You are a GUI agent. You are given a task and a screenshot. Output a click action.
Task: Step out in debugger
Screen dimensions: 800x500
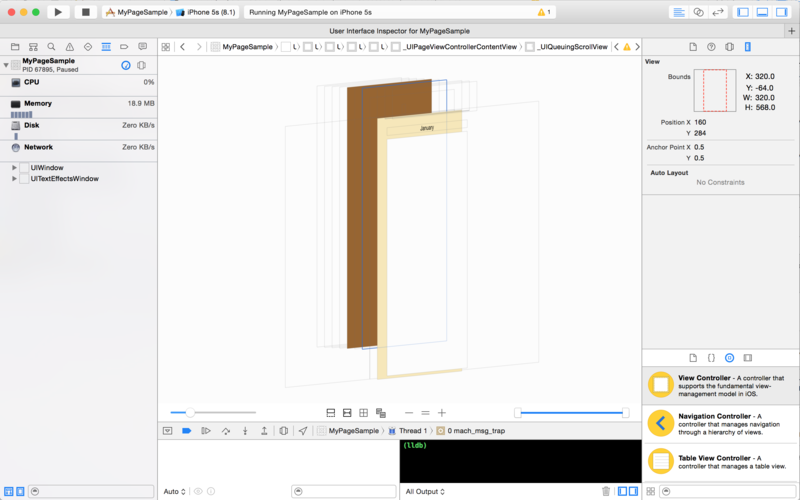point(264,431)
